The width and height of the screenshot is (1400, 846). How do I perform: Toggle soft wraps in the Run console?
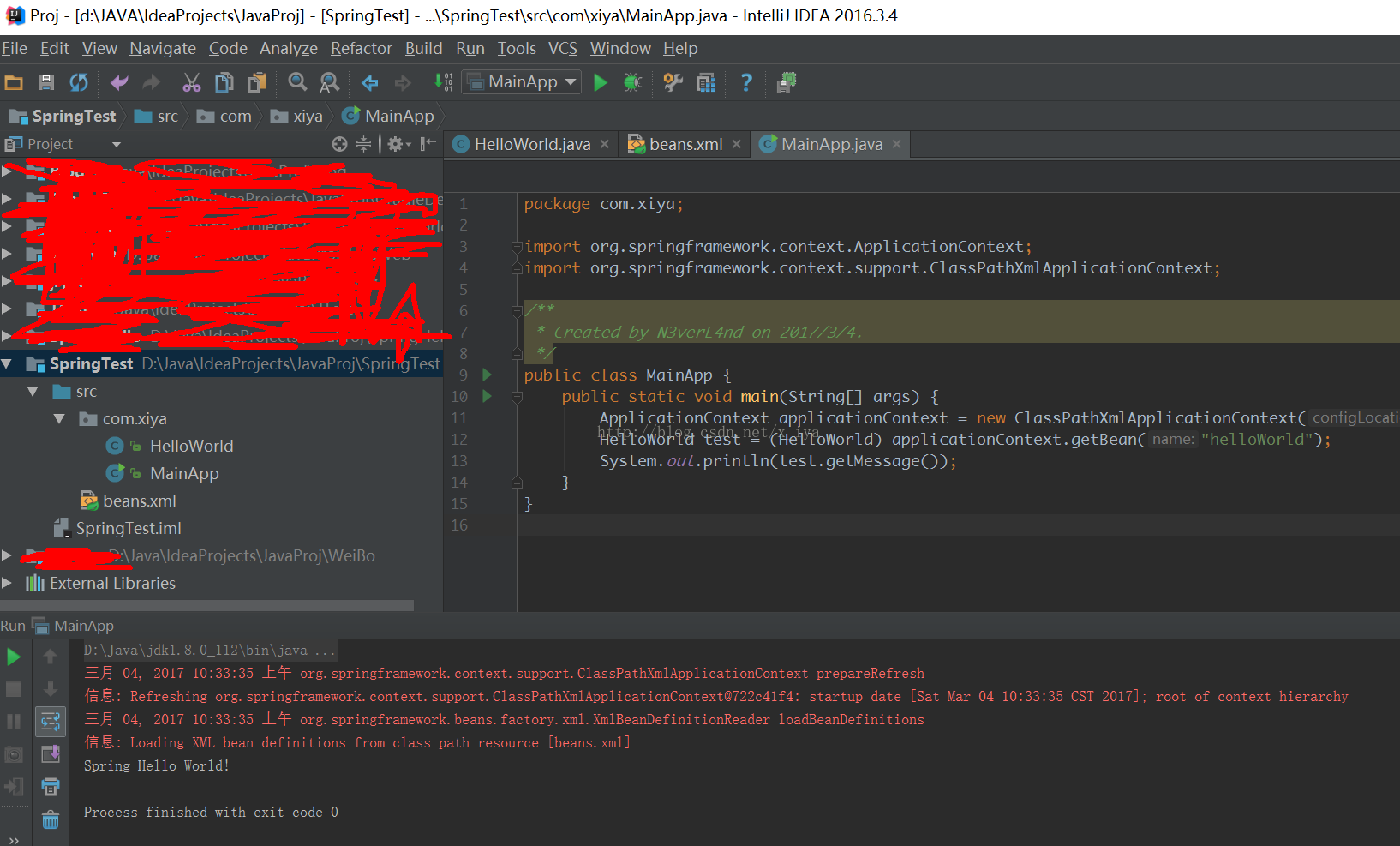pyautogui.click(x=51, y=722)
